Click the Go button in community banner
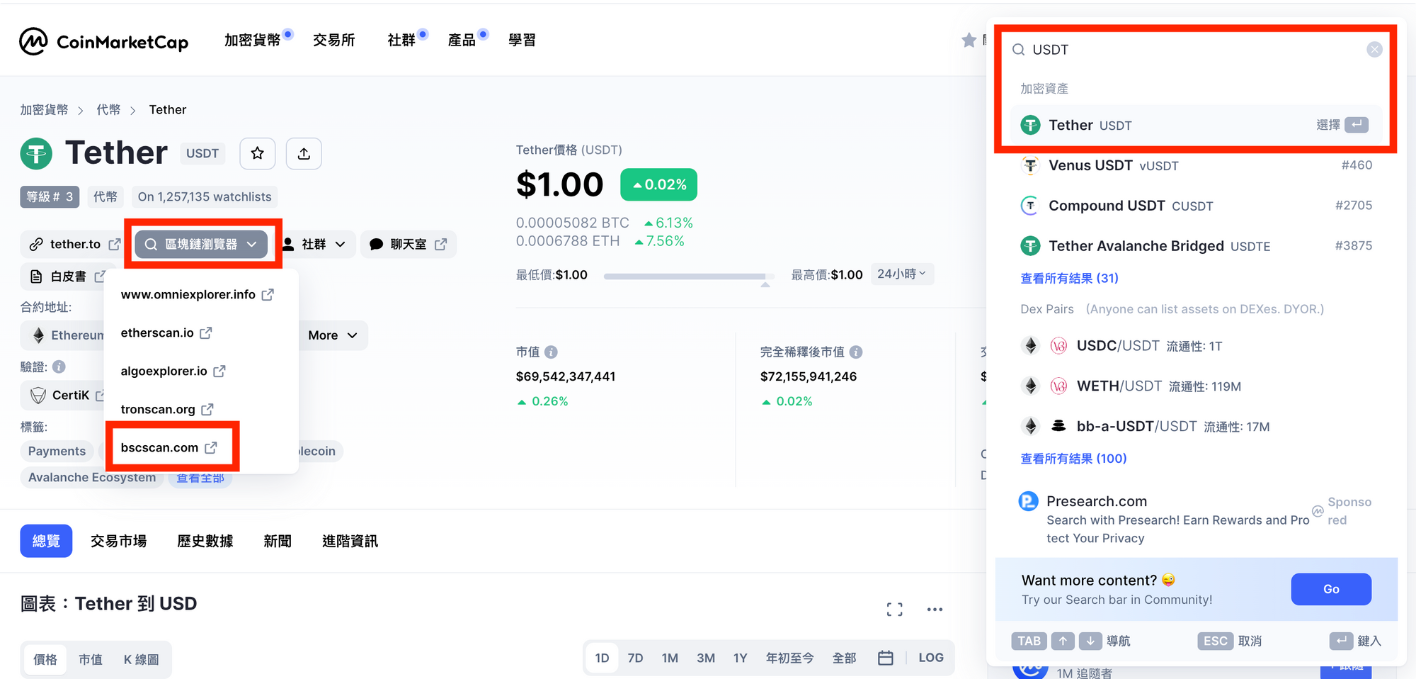Image resolution: width=1416 pixels, height=692 pixels. 1331,589
